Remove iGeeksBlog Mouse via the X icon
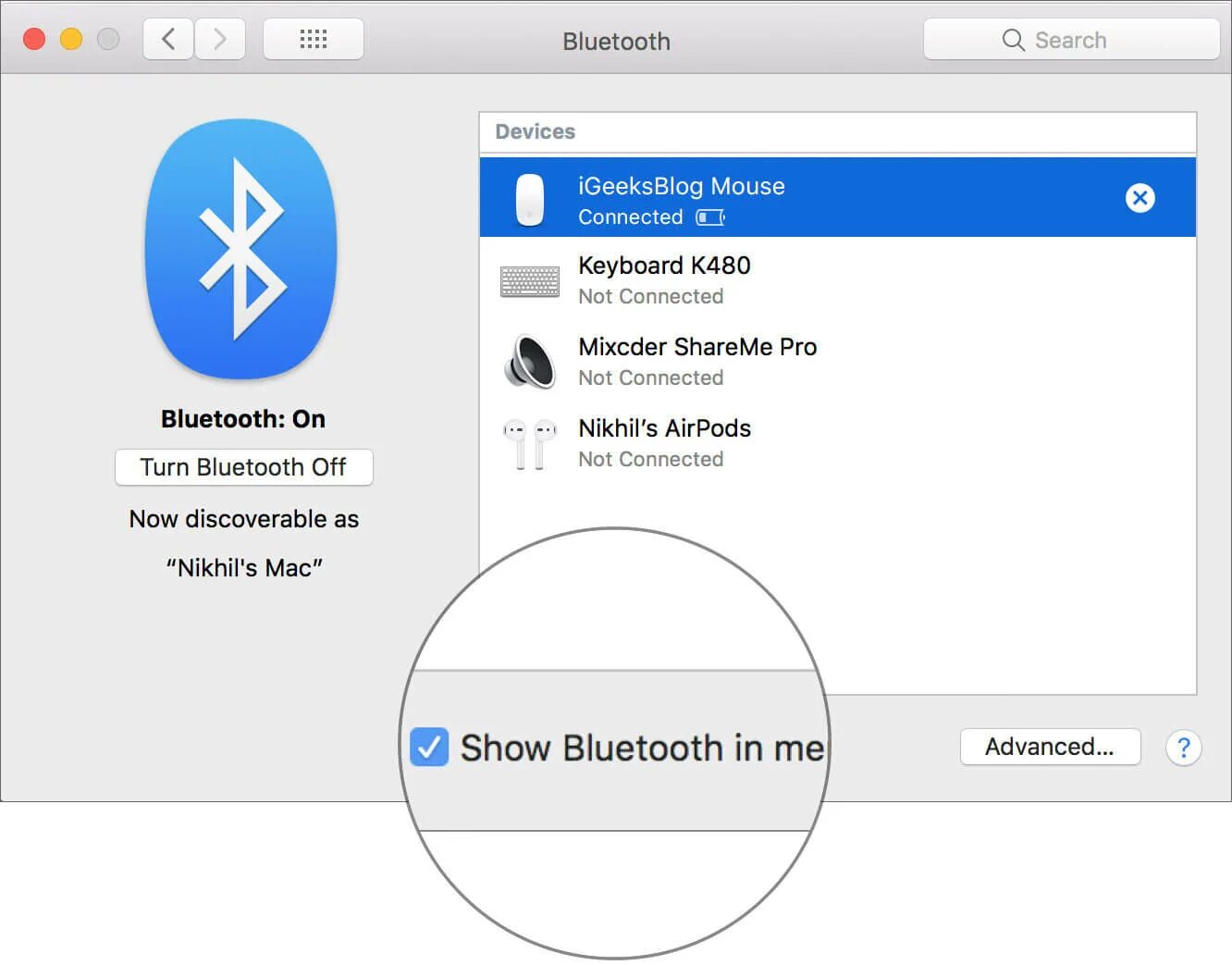 click(x=1140, y=197)
